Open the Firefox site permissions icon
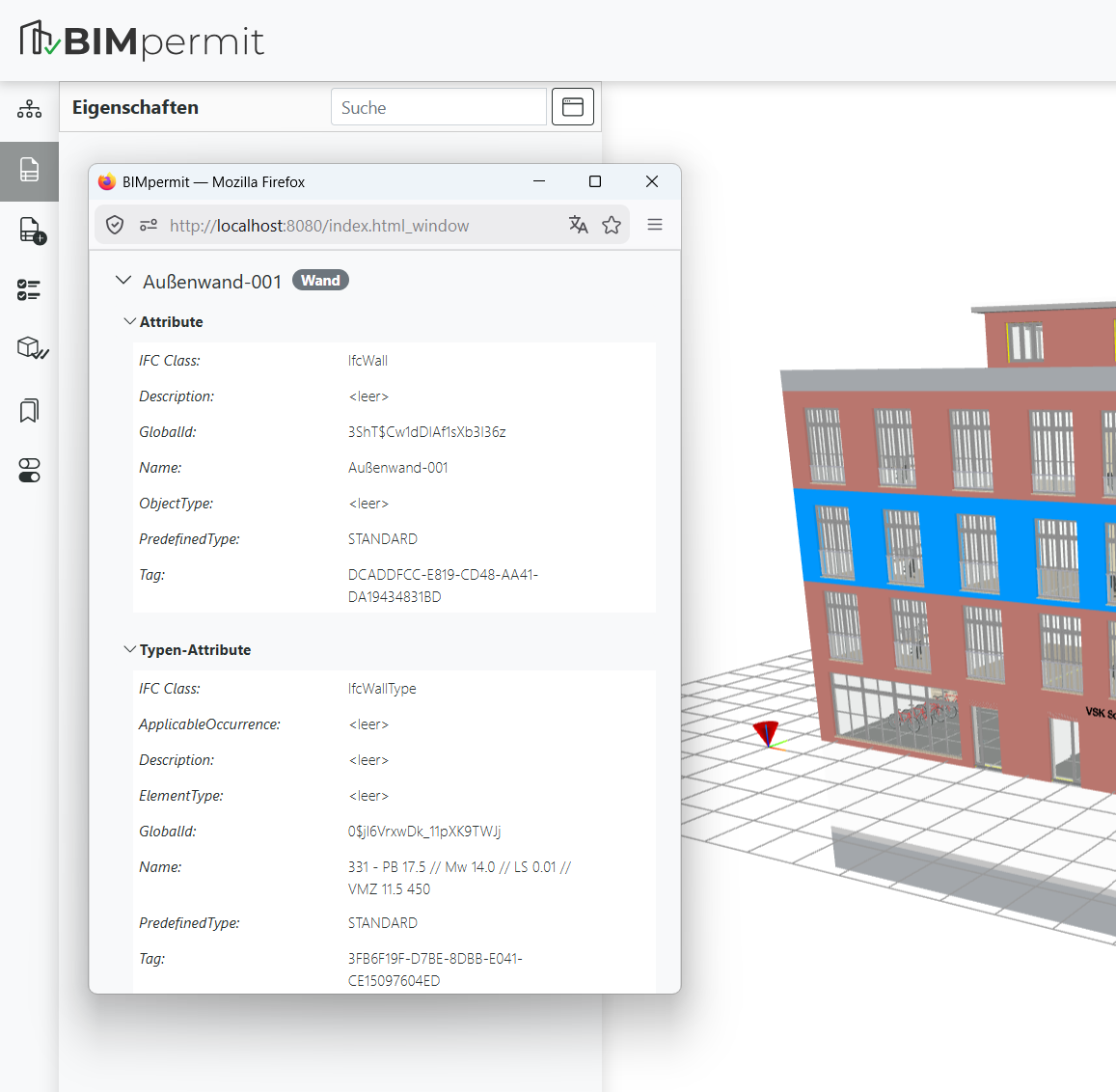1116x1092 pixels. 149,226
